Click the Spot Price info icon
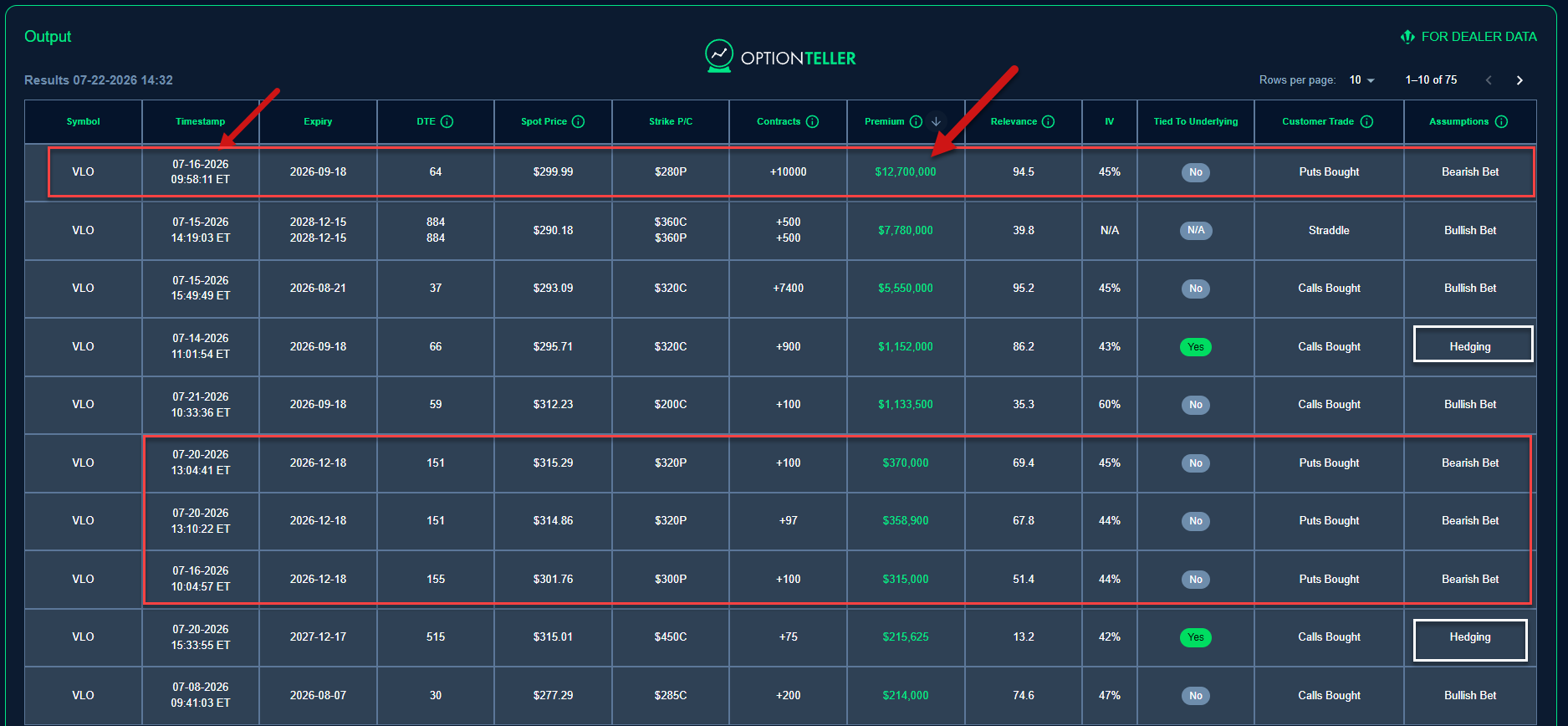This screenshot has height=726, width=1568. 578,122
